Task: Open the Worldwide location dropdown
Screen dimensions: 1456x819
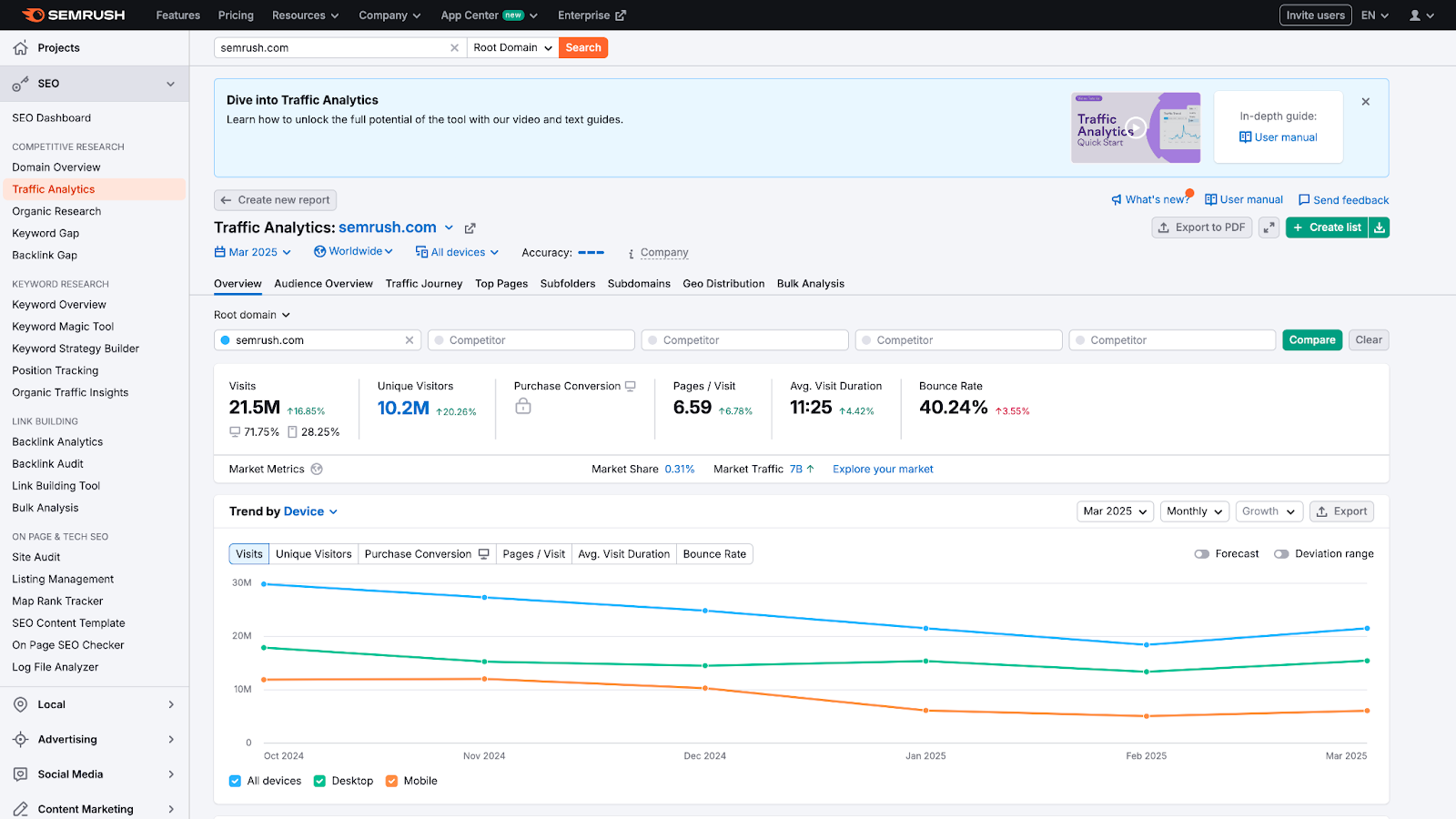Action: [x=353, y=251]
